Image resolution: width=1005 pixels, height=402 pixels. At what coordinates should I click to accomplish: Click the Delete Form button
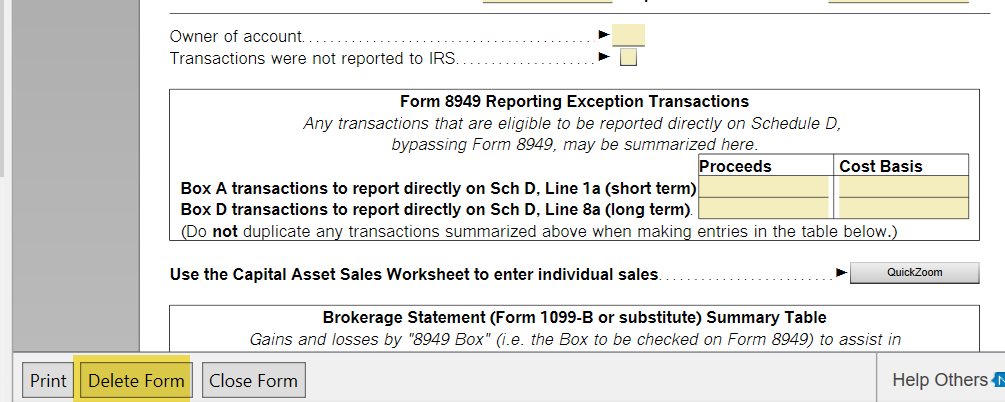click(x=136, y=381)
